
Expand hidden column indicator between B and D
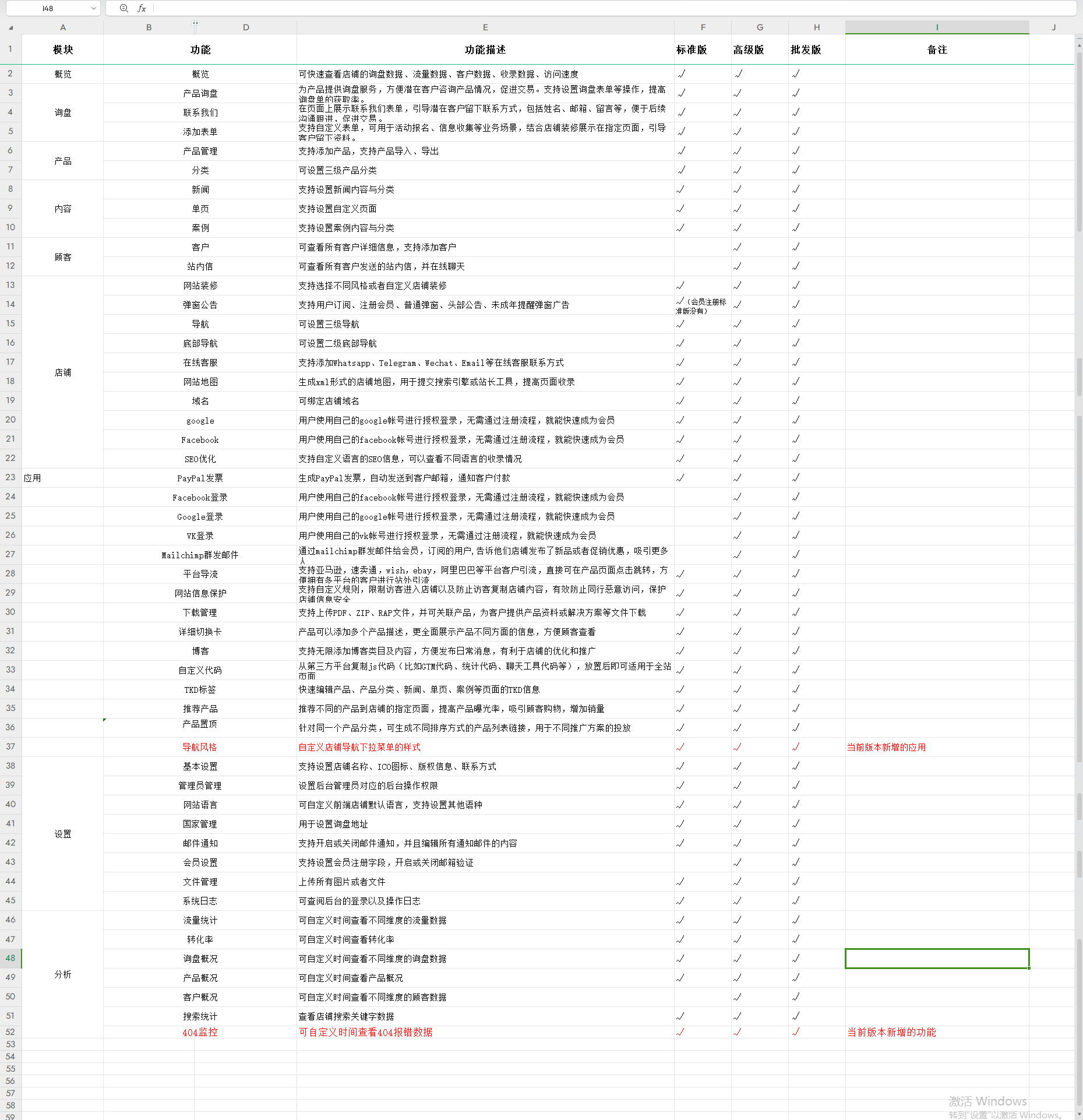(x=195, y=23)
